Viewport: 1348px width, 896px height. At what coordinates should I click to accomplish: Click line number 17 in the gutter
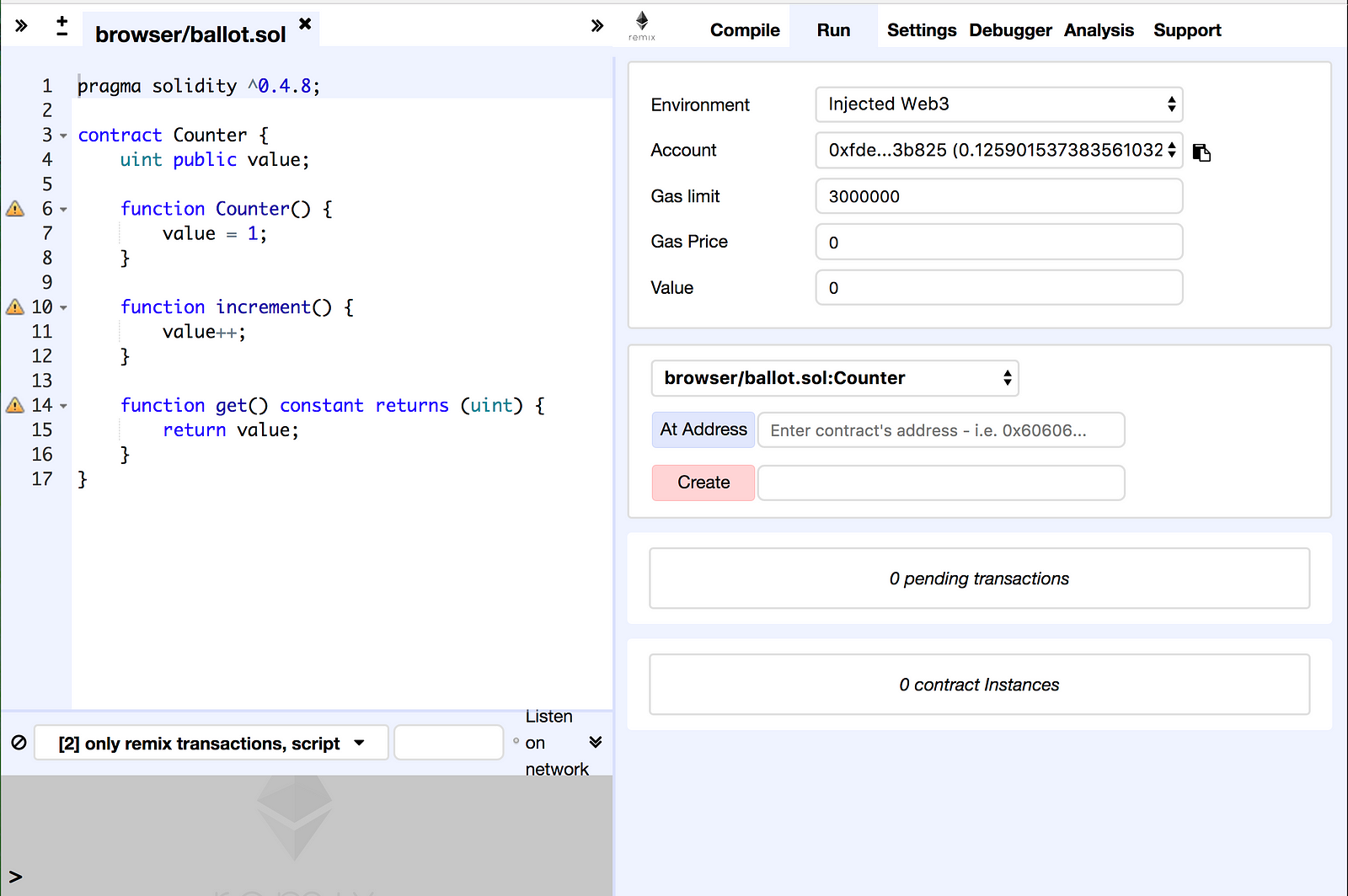42,479
